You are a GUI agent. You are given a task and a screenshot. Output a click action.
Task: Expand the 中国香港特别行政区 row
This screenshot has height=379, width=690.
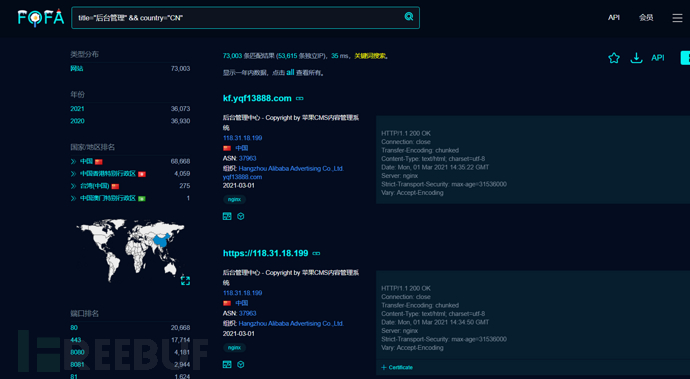73,174
